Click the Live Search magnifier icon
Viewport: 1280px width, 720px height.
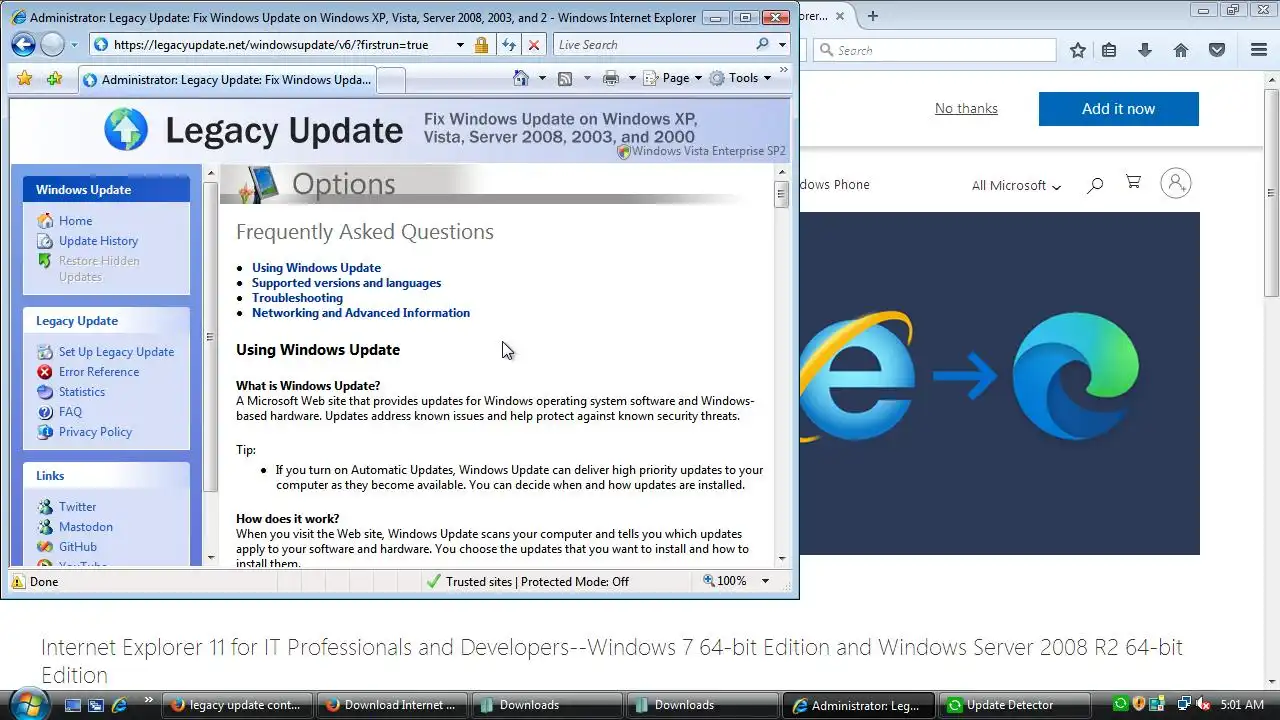click(x=762, y=44)
